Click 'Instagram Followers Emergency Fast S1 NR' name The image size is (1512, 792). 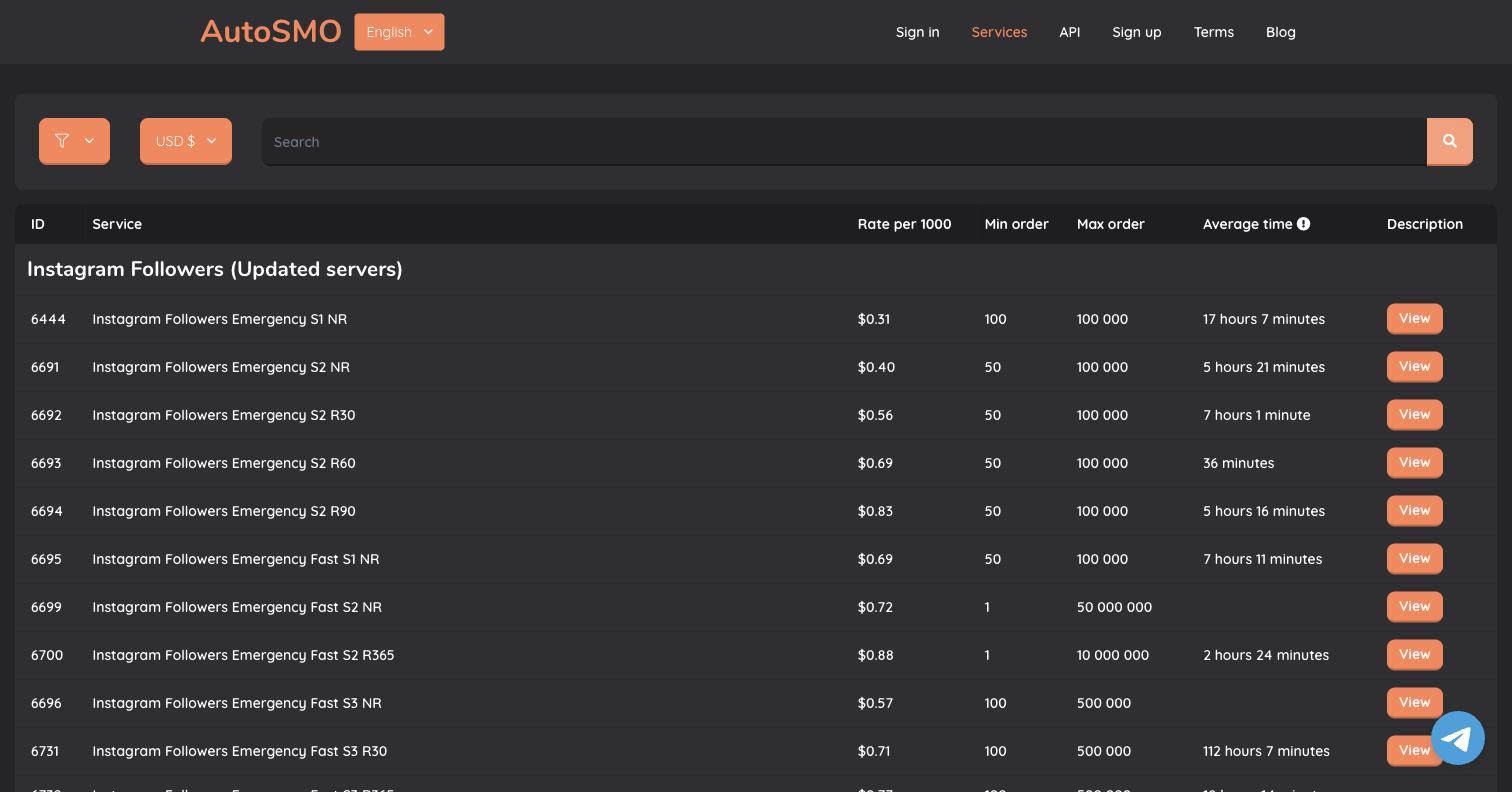click(236, 559)
